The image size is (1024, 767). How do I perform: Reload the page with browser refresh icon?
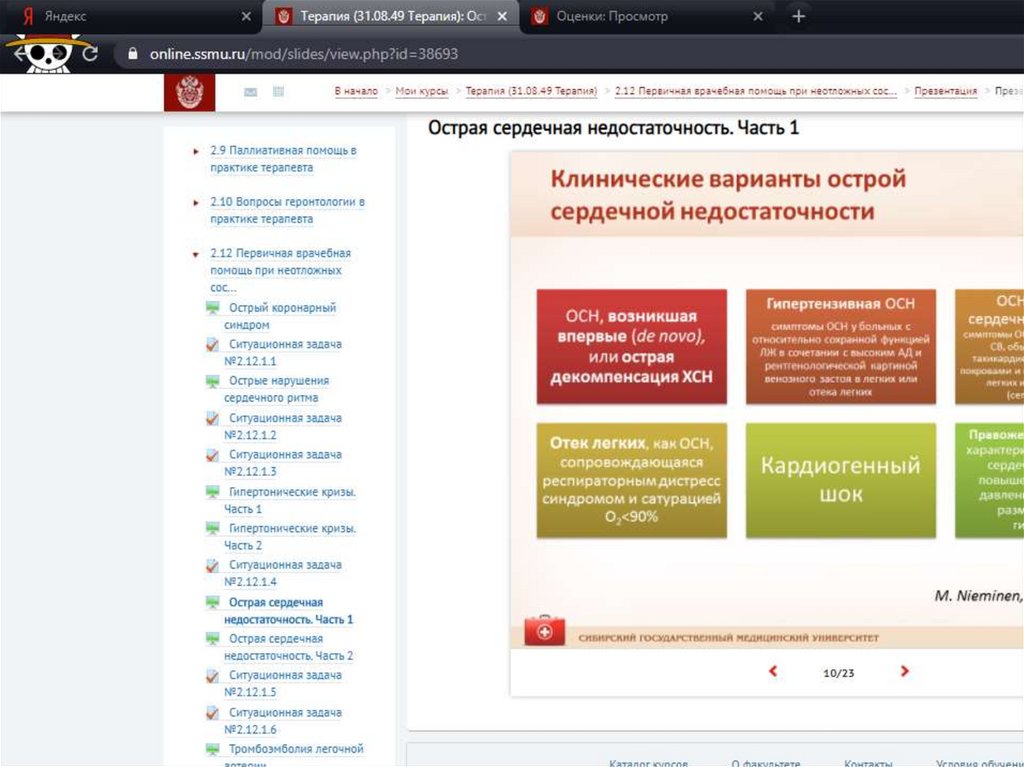click(90, 54)
